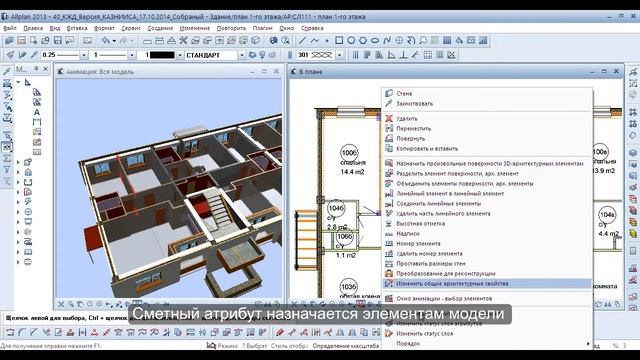Open the Создание menu

tap(160, 28)
